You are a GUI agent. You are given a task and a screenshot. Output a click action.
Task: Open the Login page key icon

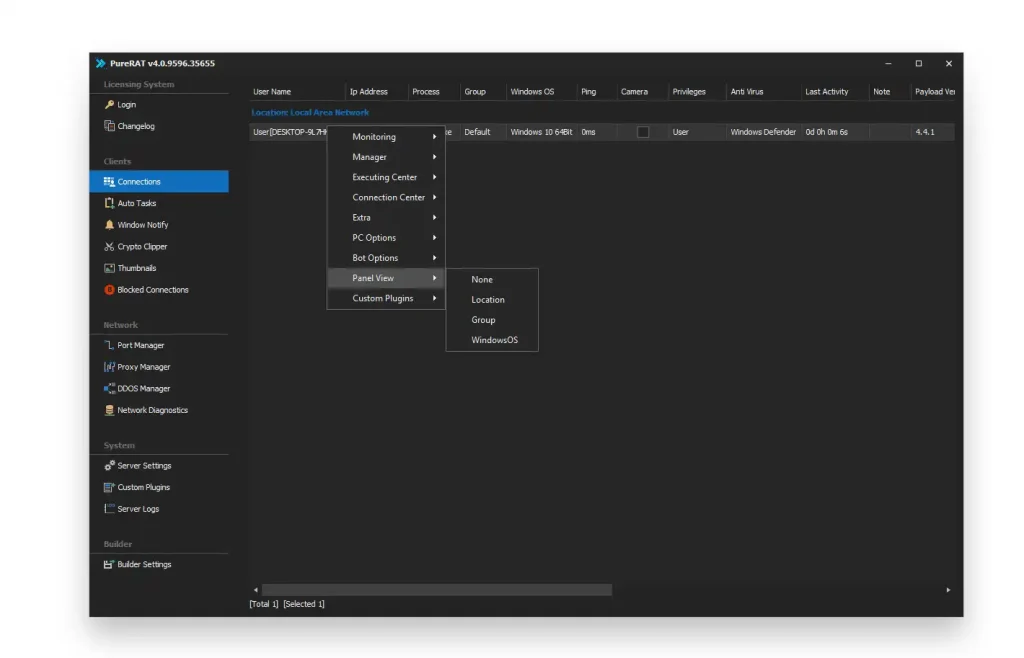click(x=110, y=105)
